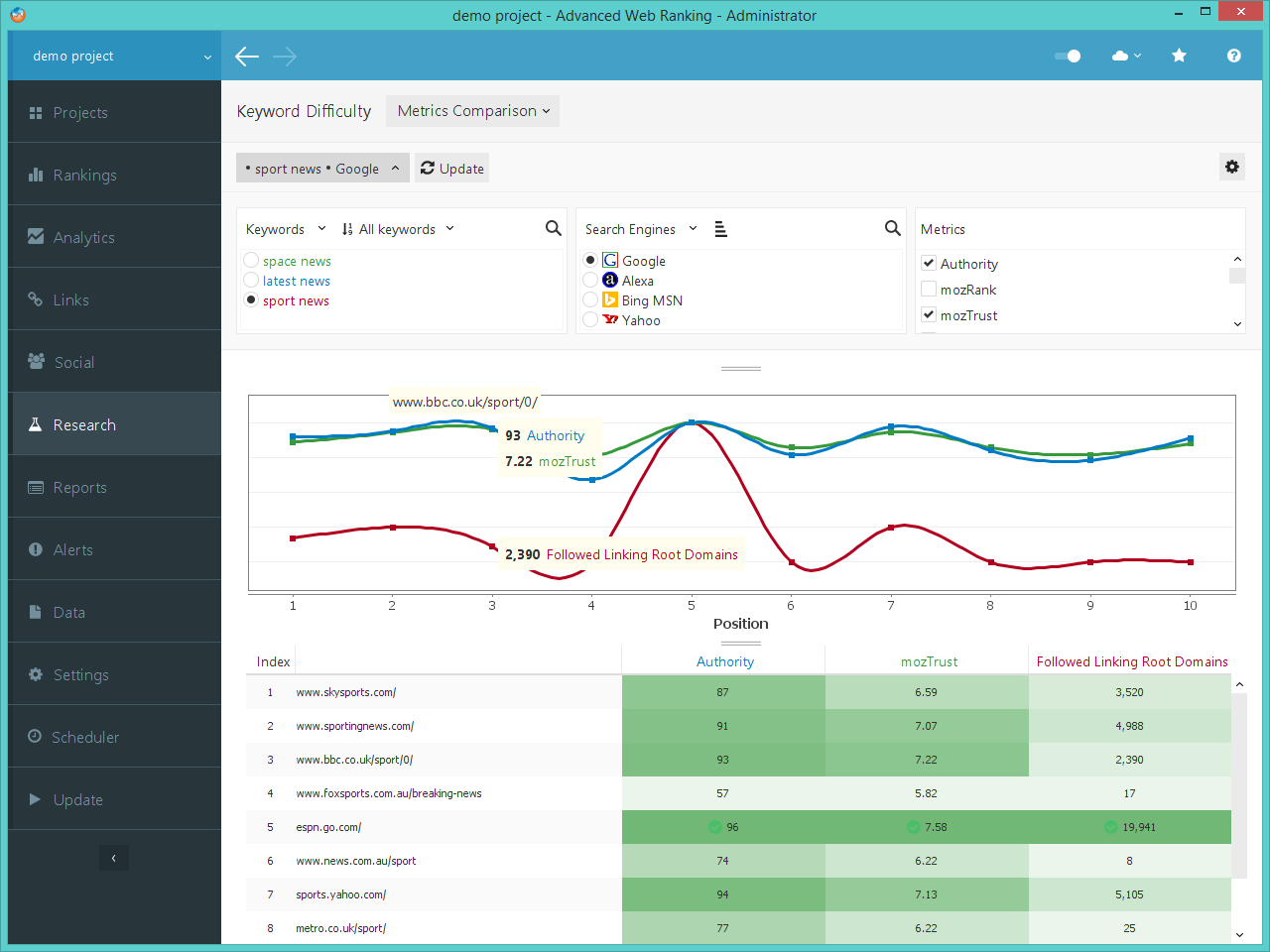Screen dimensions: 1270x952
Task: Flip the toggle switch in top bar
Action: click(x=1068, y=56)
